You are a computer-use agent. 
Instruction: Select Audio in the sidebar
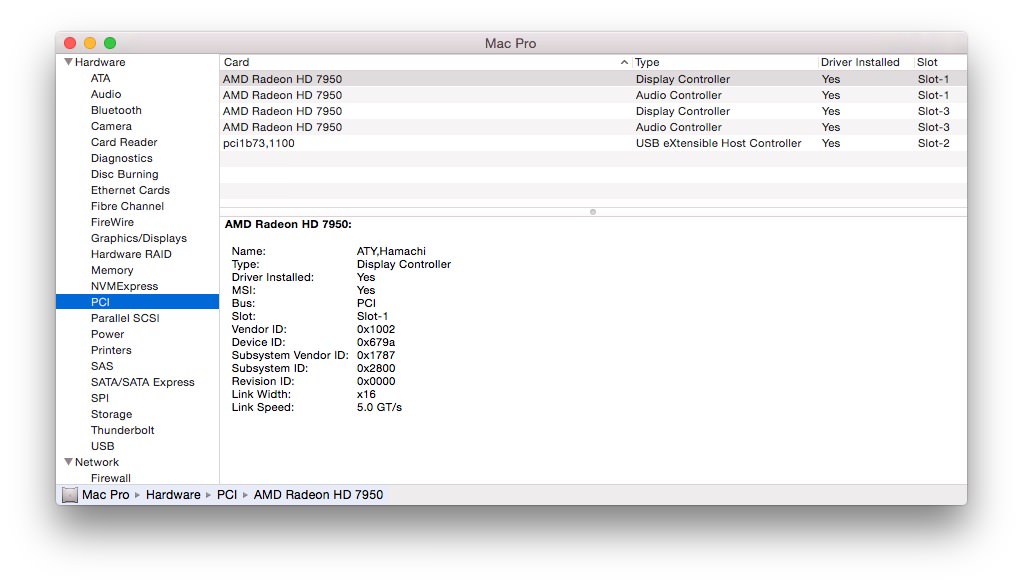pos(106,94)
